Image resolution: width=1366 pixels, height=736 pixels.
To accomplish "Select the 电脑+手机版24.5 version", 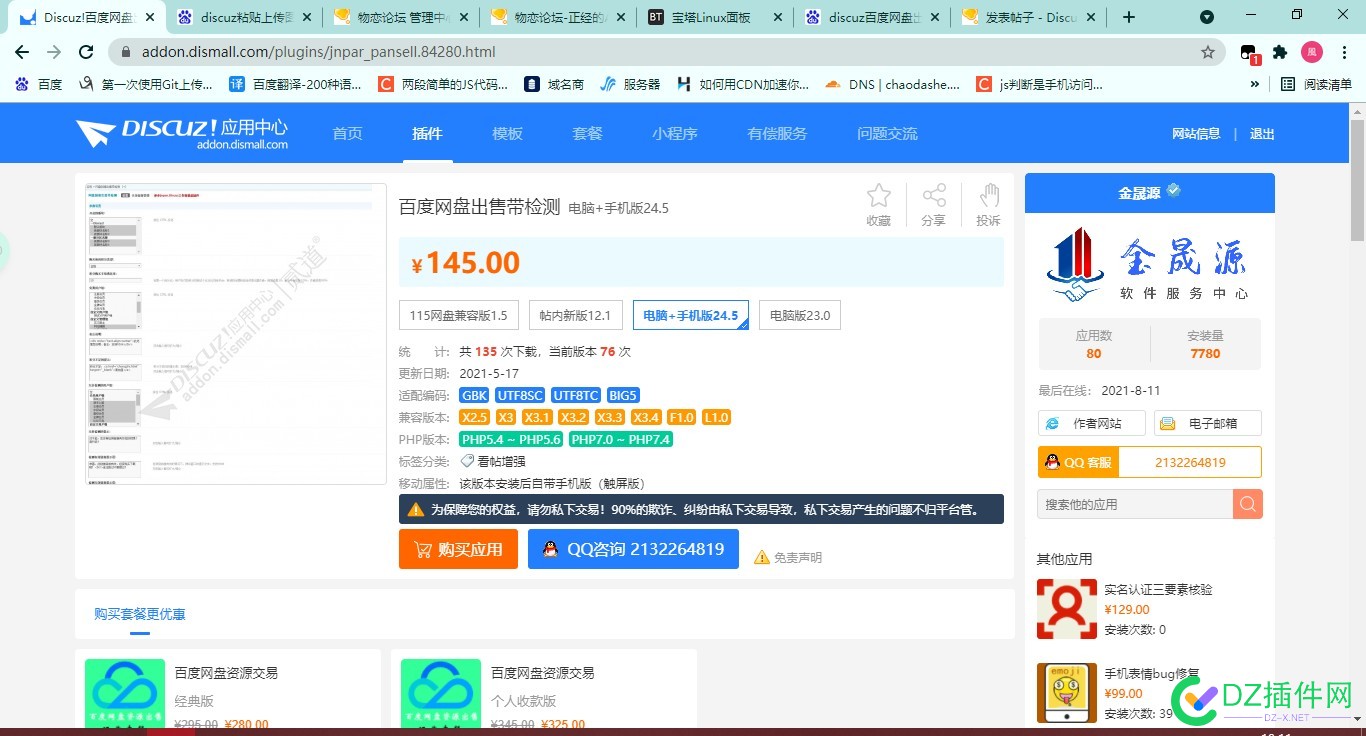I will pyautogui.click(x=691, y=315).
